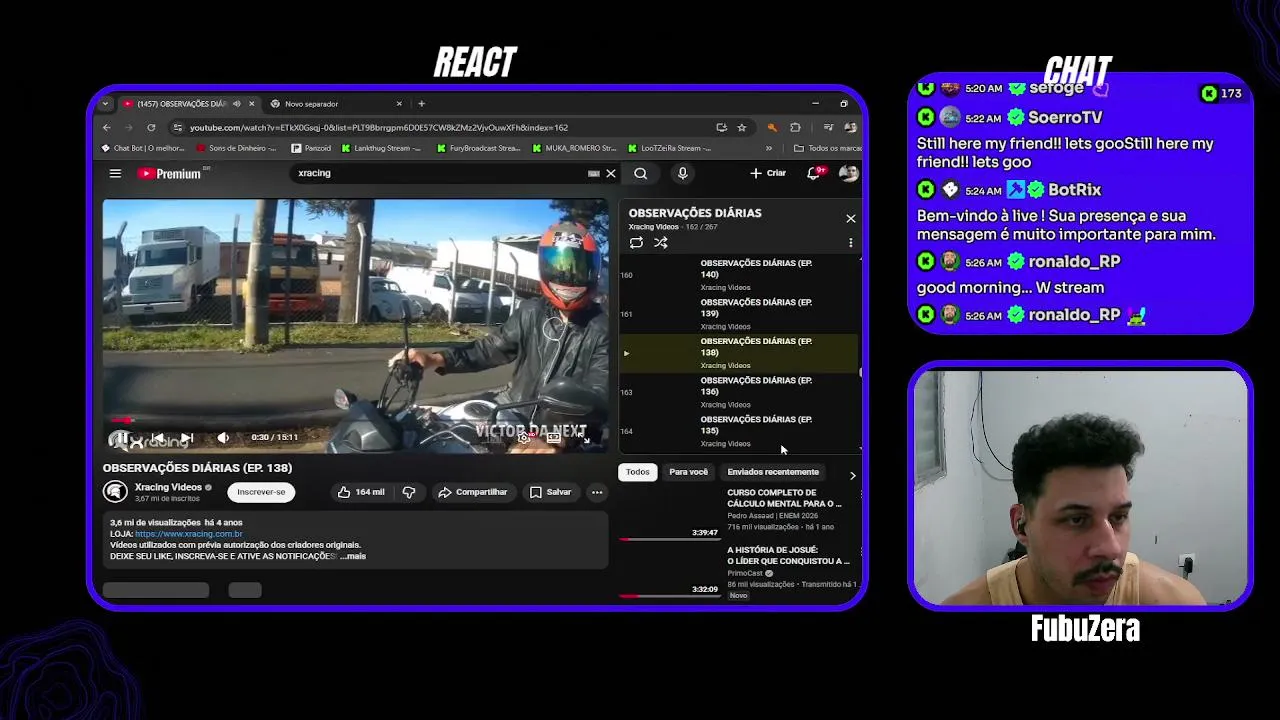Open the Criar create menu

click(768, 173)
